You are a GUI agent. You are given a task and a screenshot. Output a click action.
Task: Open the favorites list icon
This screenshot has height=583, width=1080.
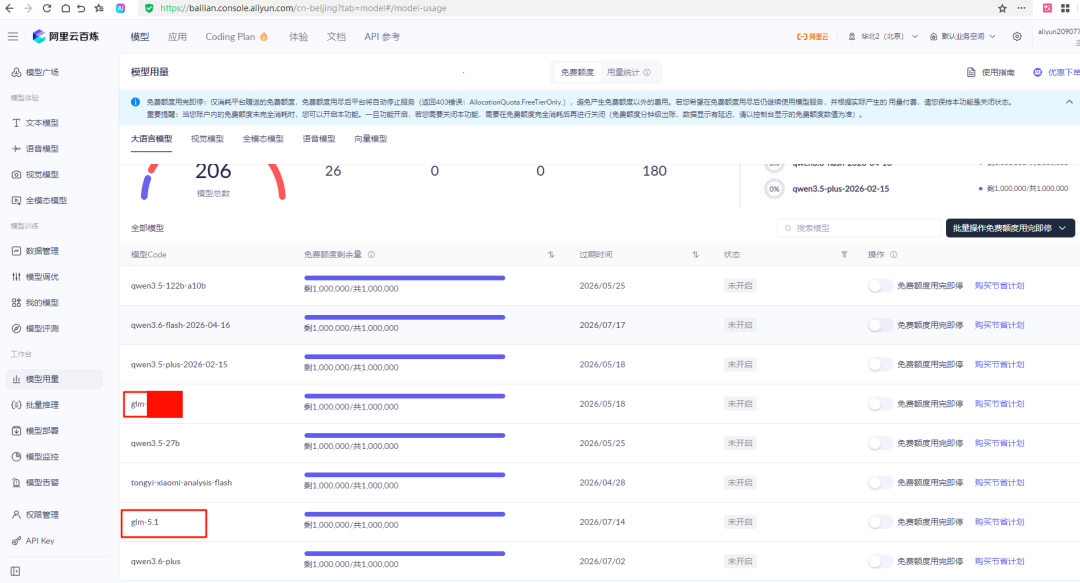[x=99, y=8]
